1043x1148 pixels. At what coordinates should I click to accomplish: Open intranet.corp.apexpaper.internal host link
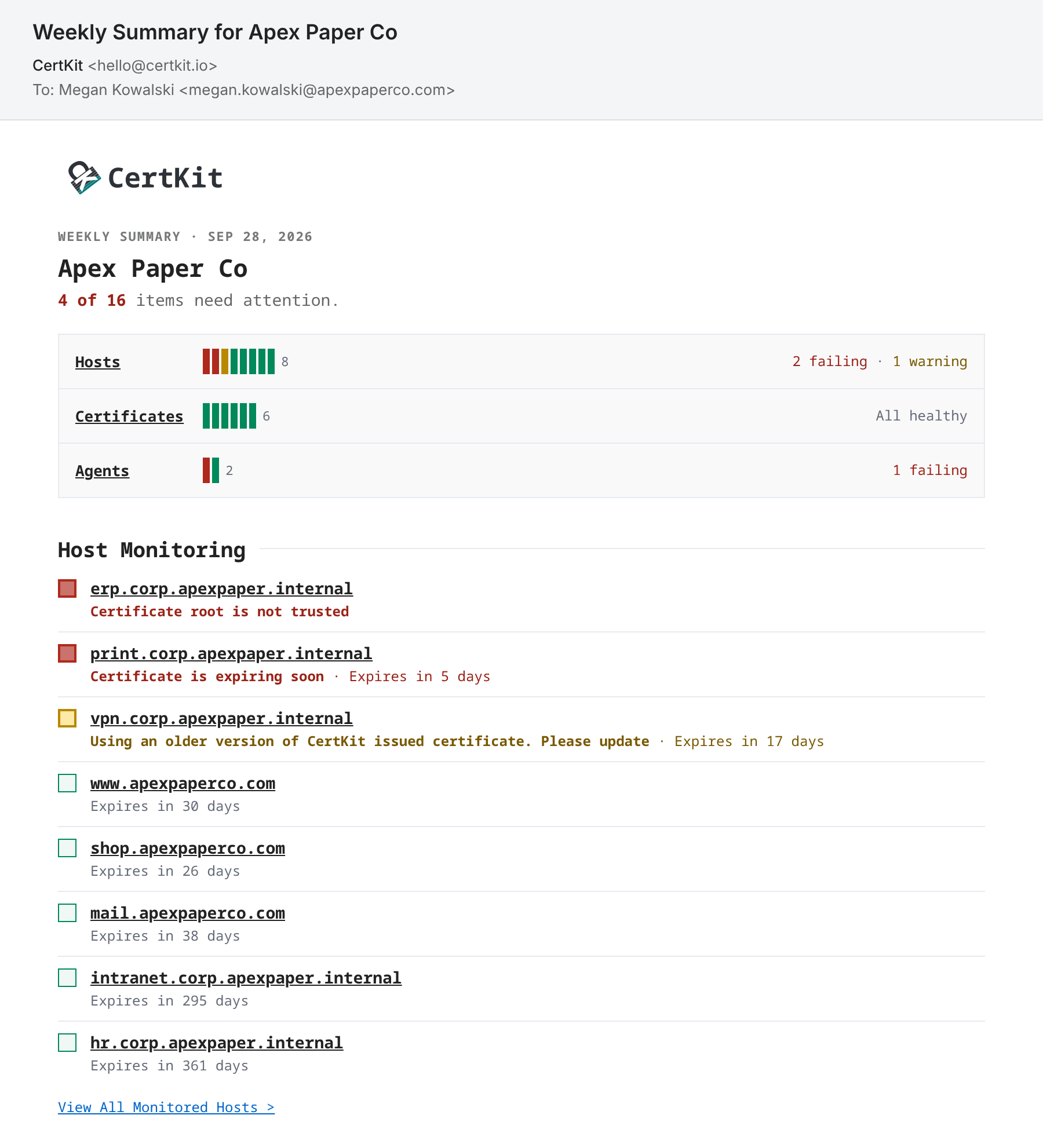[x=246, y=978]
